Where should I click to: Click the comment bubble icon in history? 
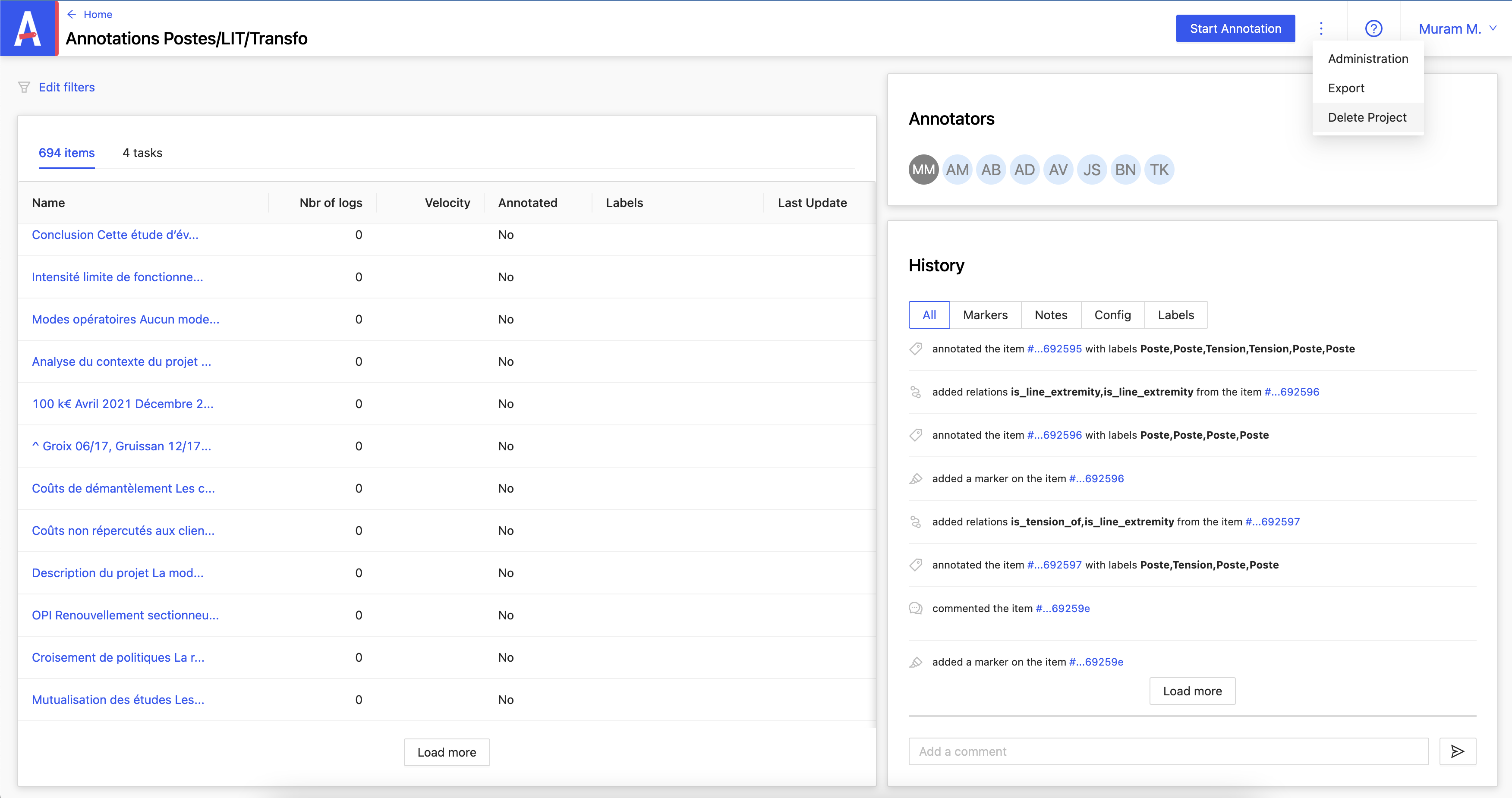(916, 608)
